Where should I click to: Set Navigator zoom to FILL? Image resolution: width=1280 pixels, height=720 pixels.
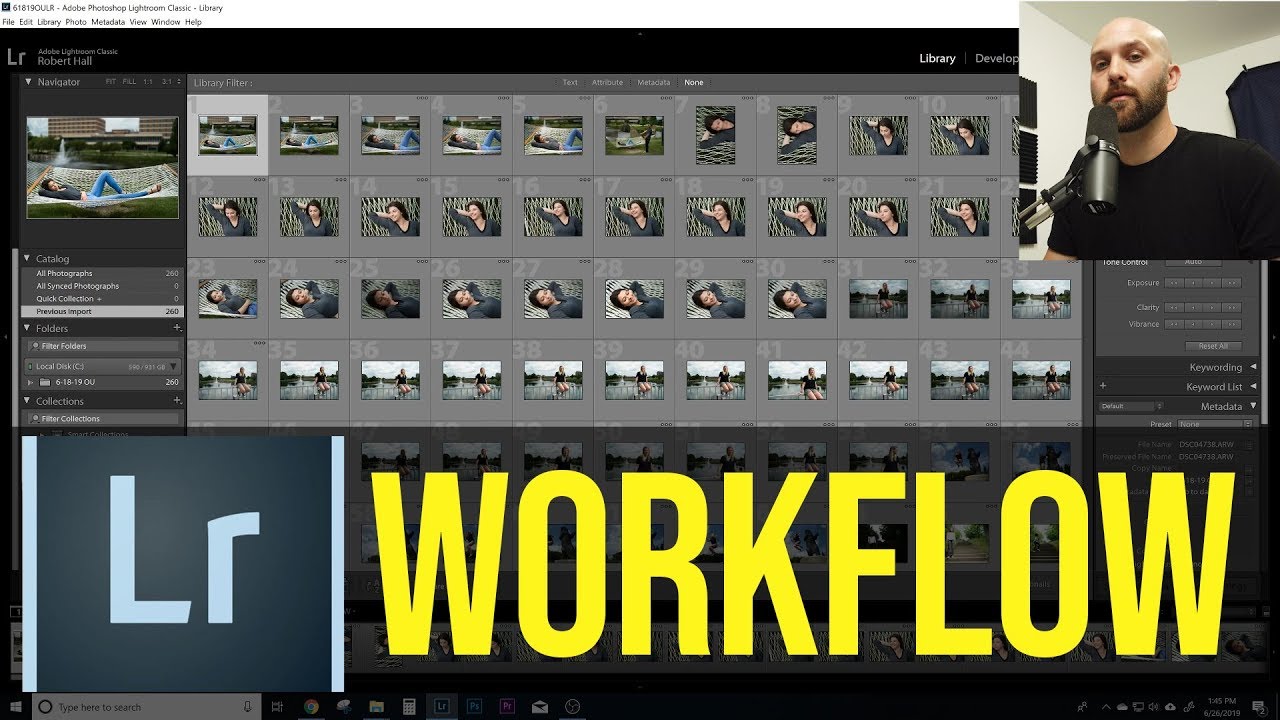pyautogui.click(x=129, y=82)
